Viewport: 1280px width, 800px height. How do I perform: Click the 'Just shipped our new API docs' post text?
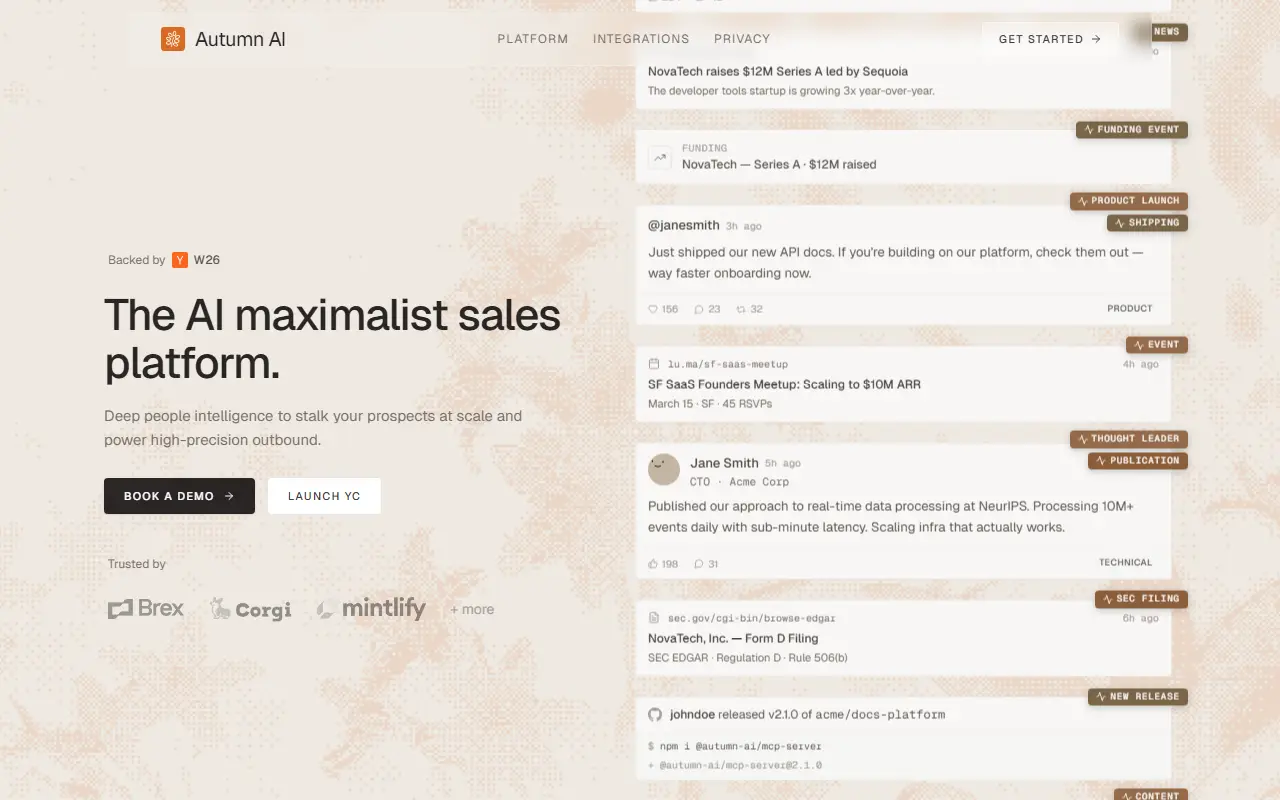(x=896, y=263)
